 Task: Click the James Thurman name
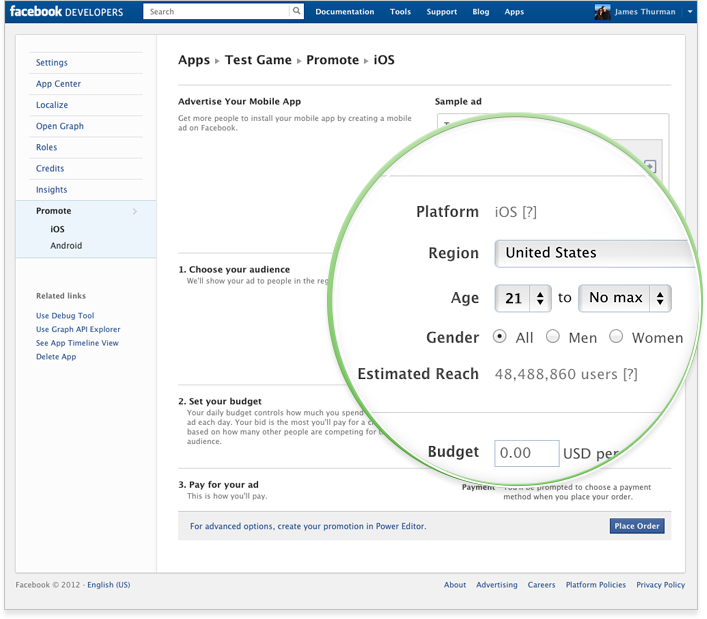[x=645, y=12]
